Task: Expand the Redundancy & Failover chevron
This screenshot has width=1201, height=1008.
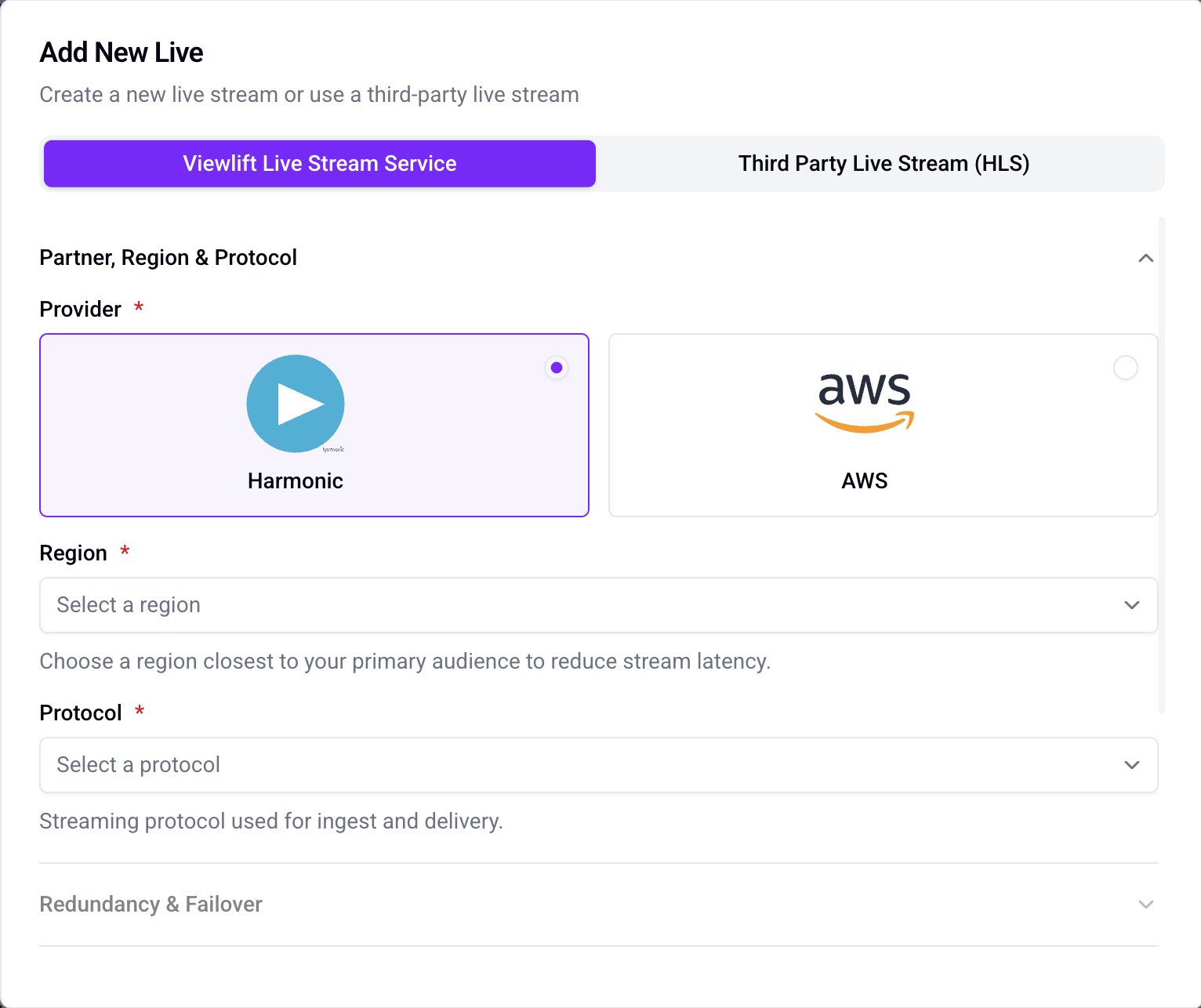Action: (1146, 905)
